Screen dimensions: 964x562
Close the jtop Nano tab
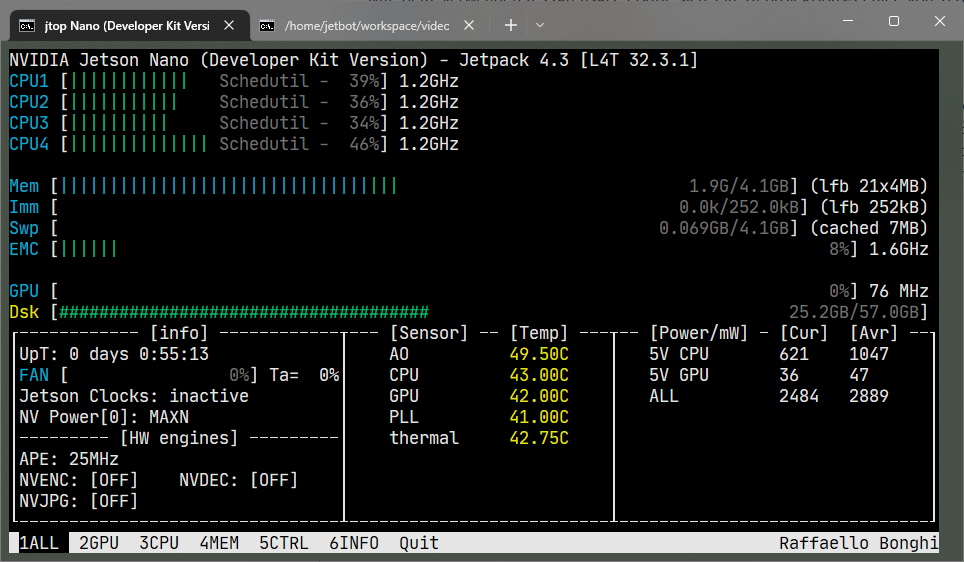pyautogui.click(x=229, y=25)
